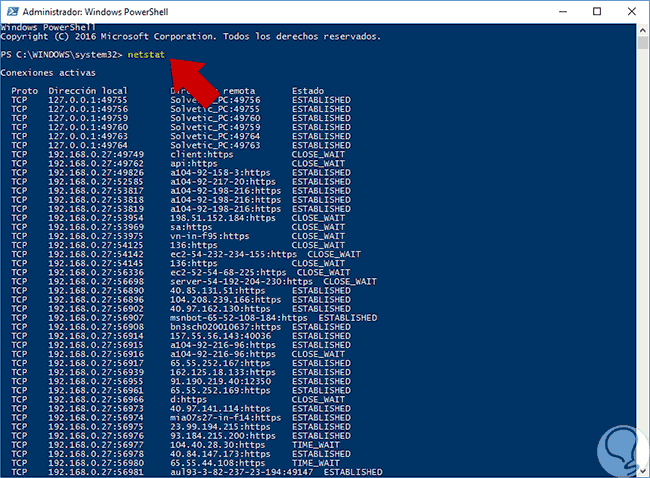Viewport: 650px width, 478px height.
Task: Click remote address Solvetic_PC:49759
Action: 215,127
